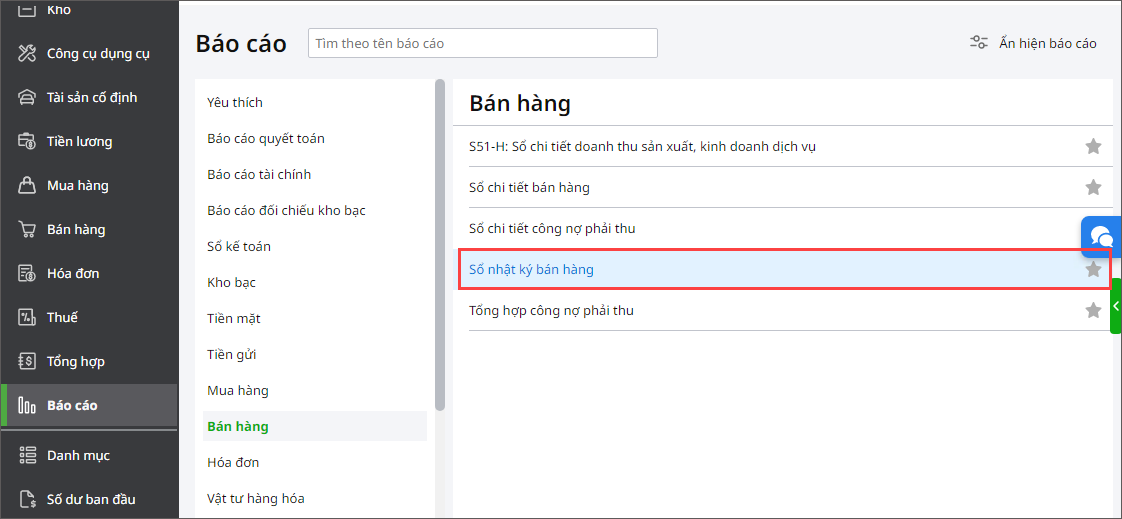Image resolution: width=1122 pixels, height=519 pixels.
Task: Favorite the S51-H report with its star
Action: [x=1093, y=147]
